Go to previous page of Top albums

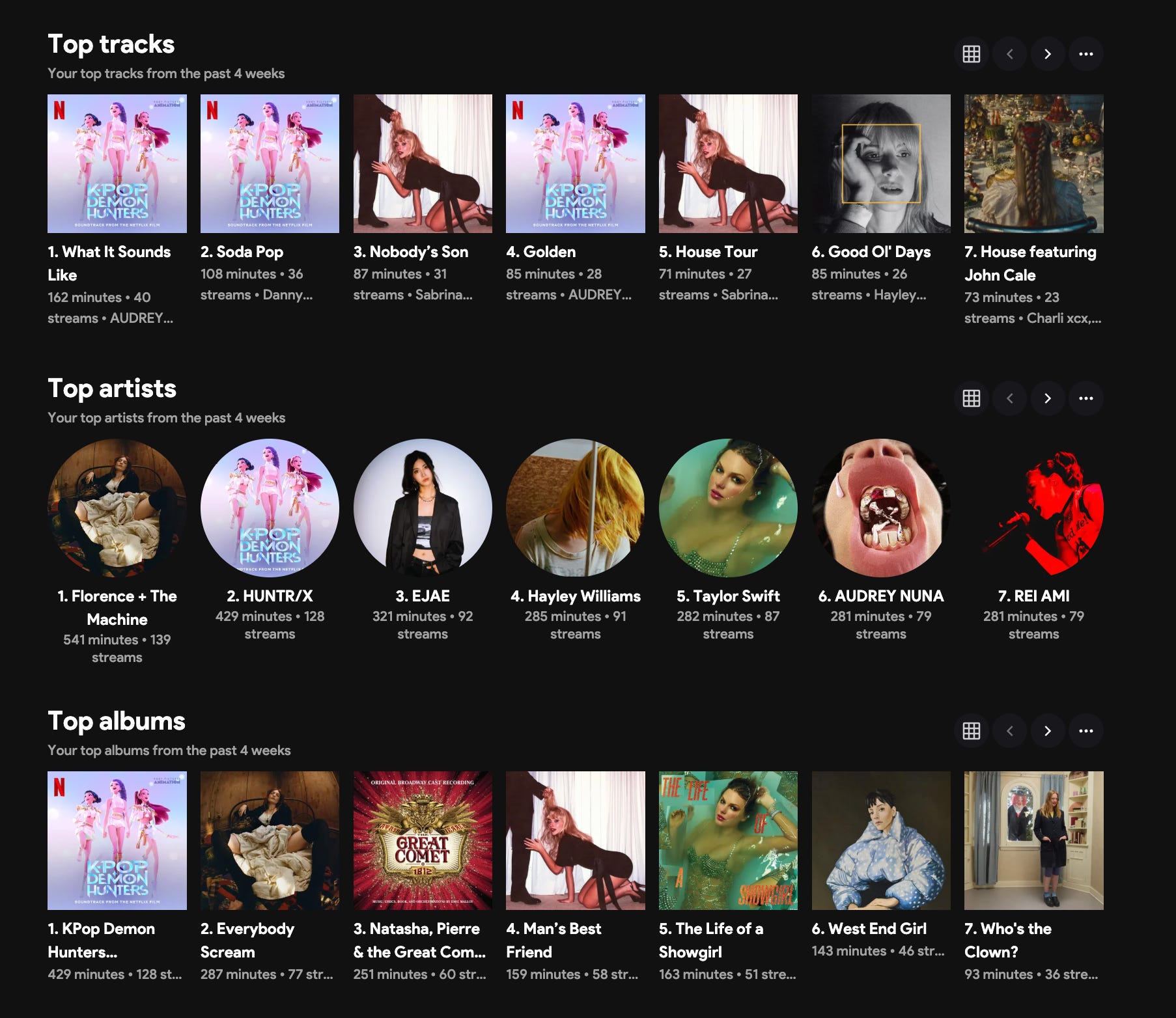point(1009,731)
